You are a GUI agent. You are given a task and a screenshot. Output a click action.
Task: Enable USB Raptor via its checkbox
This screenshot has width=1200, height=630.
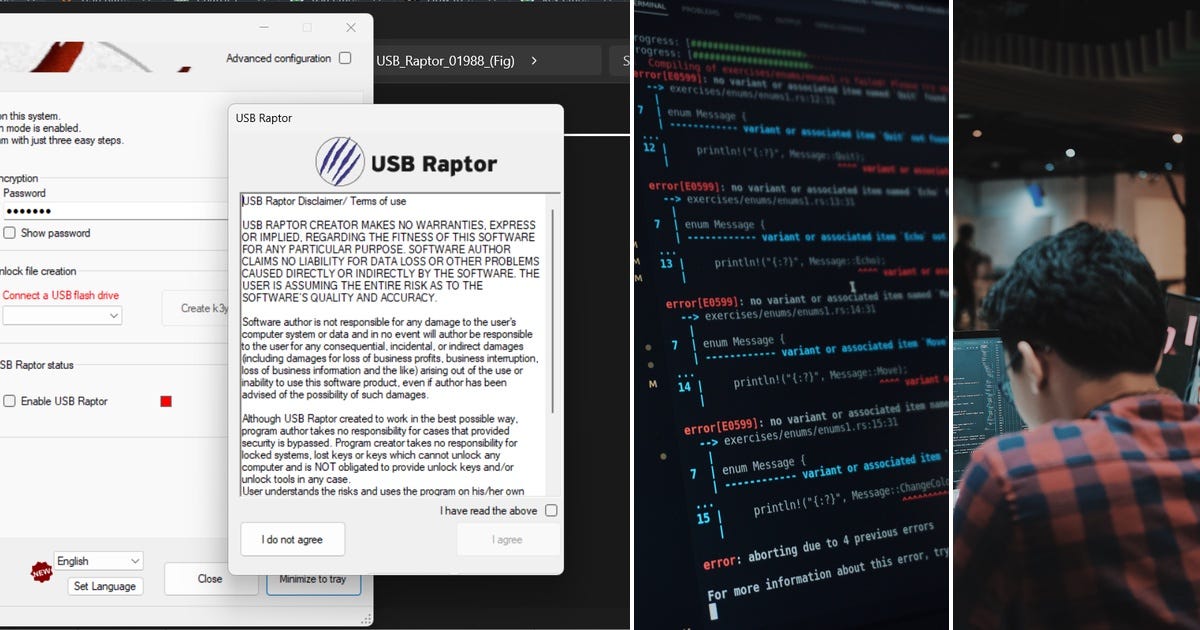click(x=9, y=401)
